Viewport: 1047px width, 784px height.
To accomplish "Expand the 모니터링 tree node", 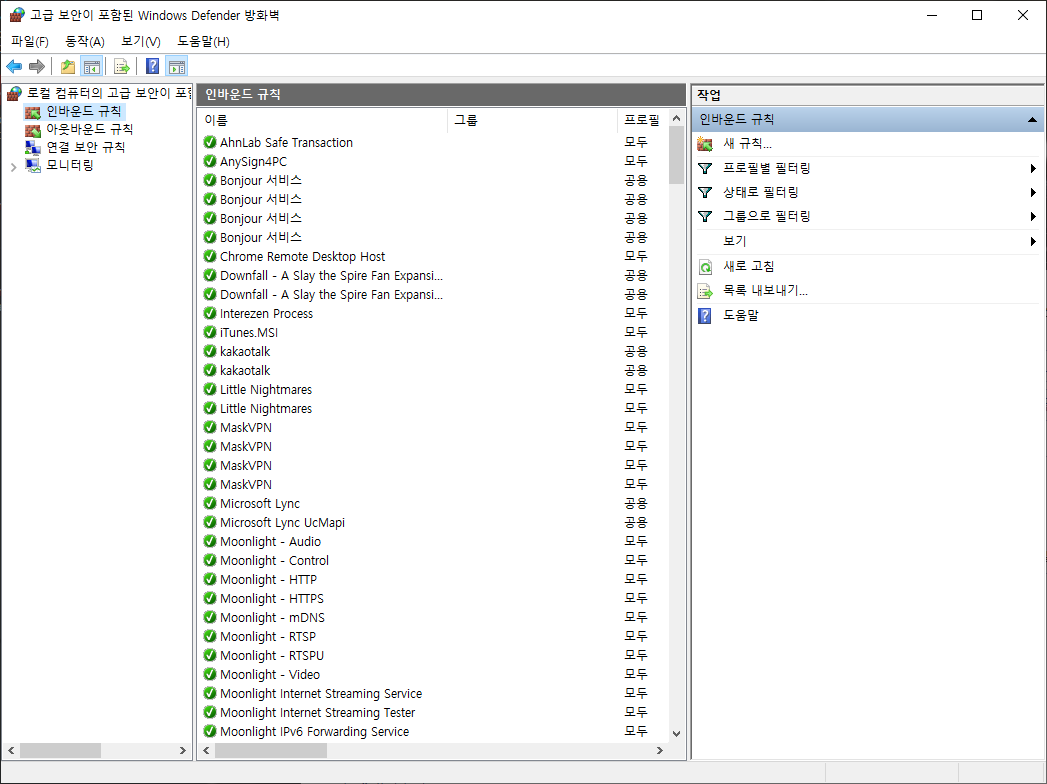I will 13,166.
